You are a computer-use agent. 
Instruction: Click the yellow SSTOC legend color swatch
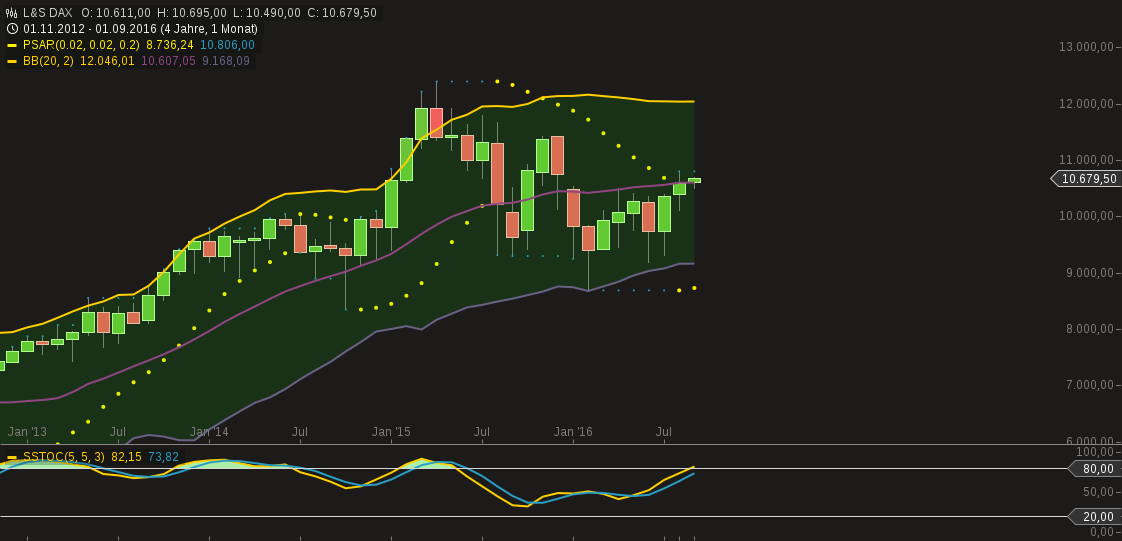[11, 457]
